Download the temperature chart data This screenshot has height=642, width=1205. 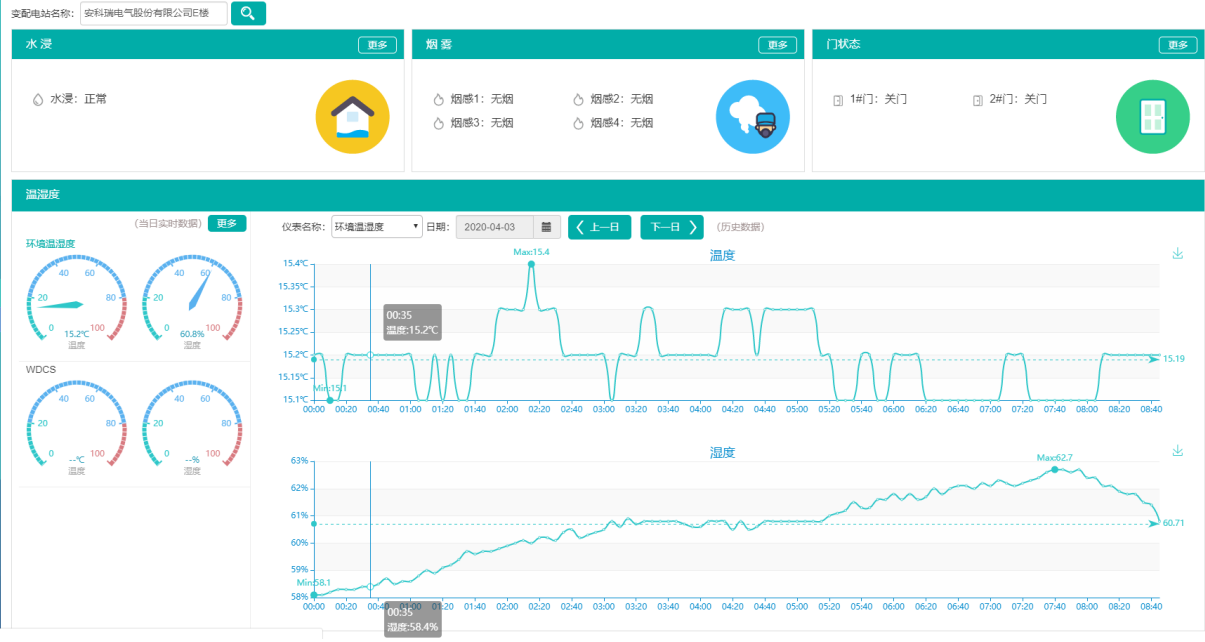coord(1177,254)
